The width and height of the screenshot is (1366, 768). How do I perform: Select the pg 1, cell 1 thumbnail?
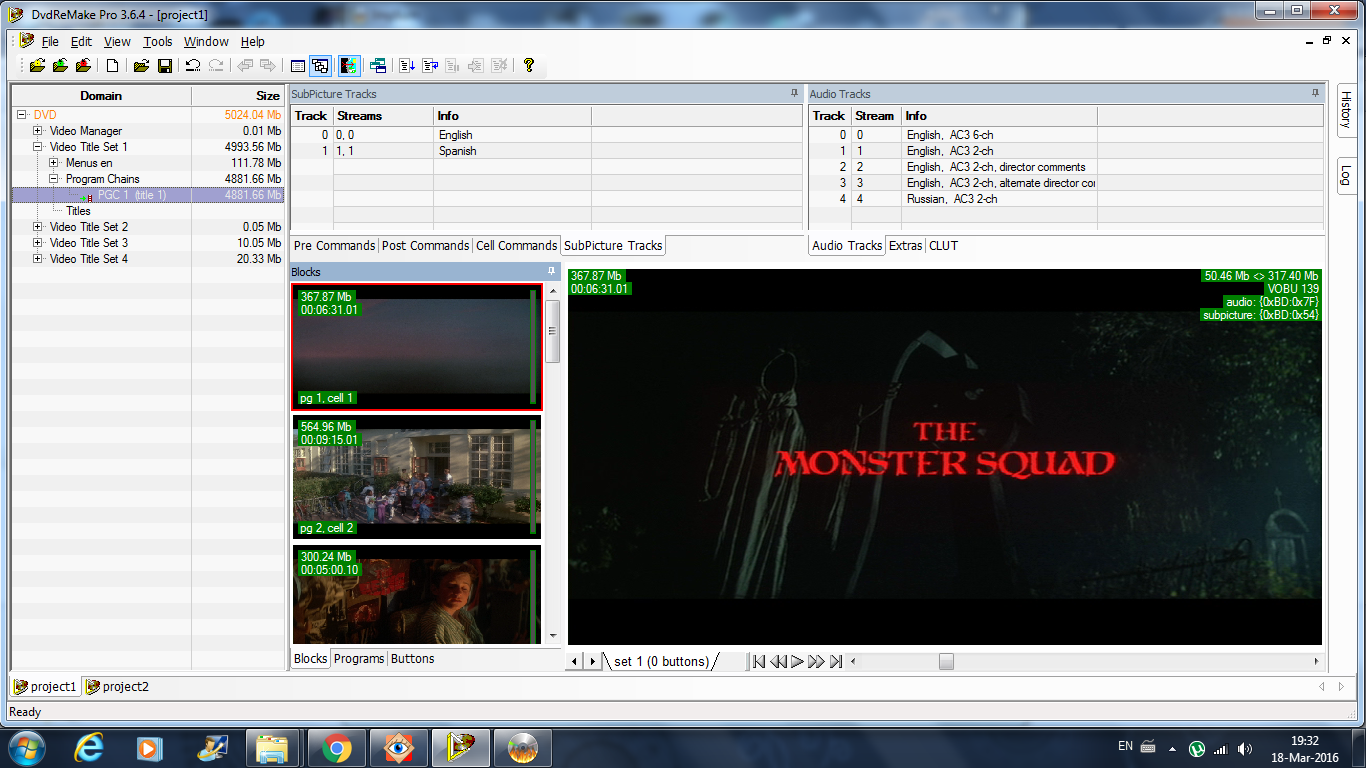coord(417,347)
